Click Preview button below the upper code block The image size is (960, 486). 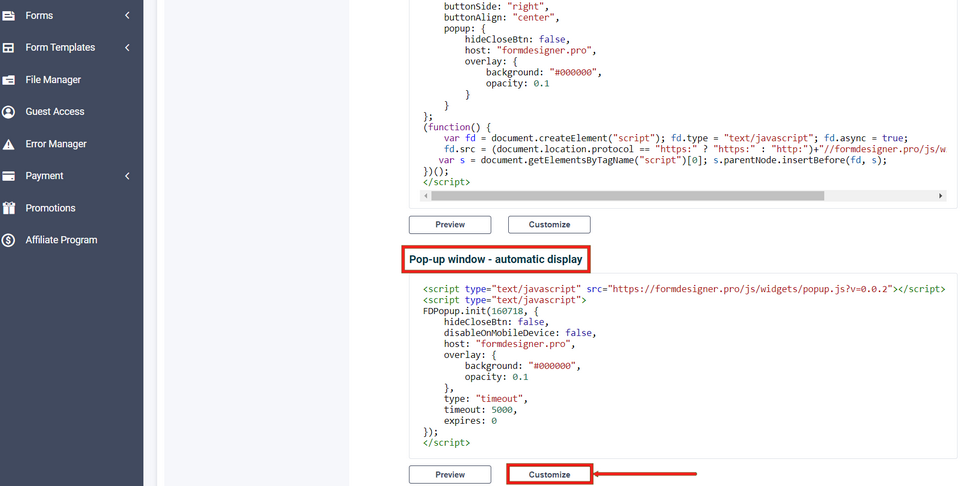click(x=450, y=225)
